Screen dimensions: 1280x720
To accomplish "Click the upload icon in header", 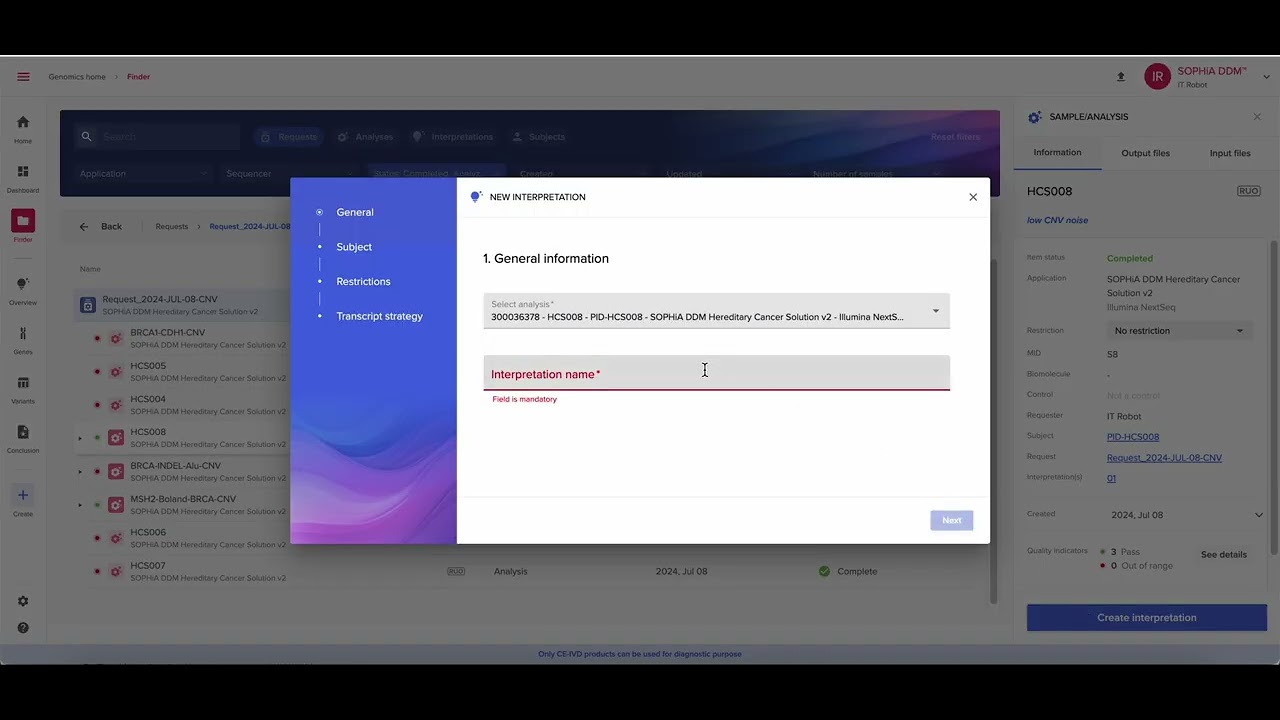I will pos(1120,77).
